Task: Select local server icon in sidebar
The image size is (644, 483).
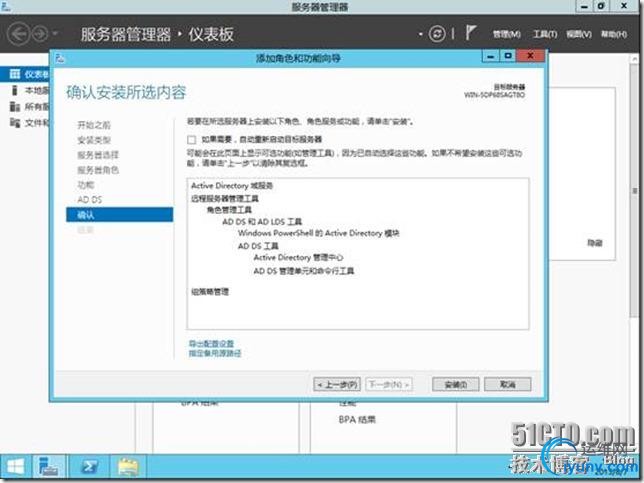Action: pyautogui.click(x=15, y=90)
